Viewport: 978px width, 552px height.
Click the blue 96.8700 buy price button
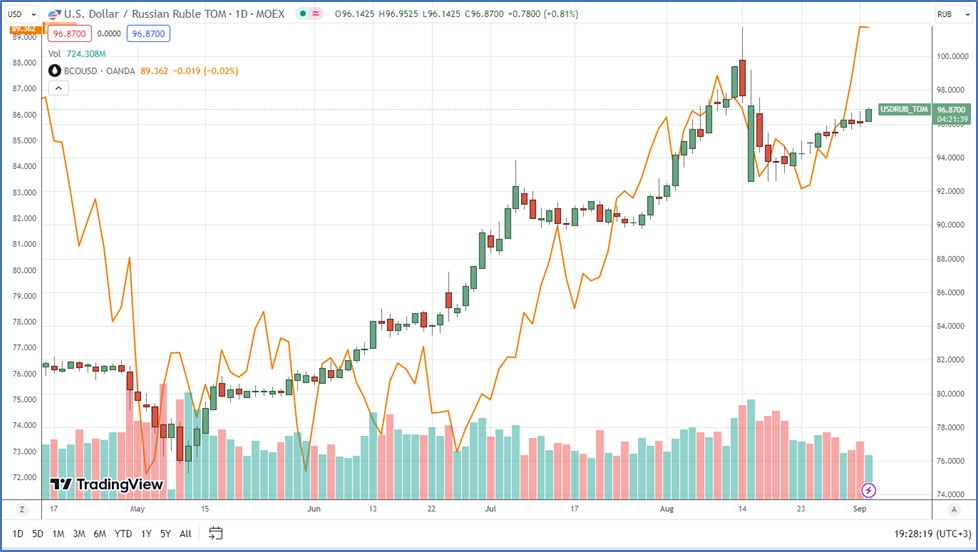(x=147, y=34)
